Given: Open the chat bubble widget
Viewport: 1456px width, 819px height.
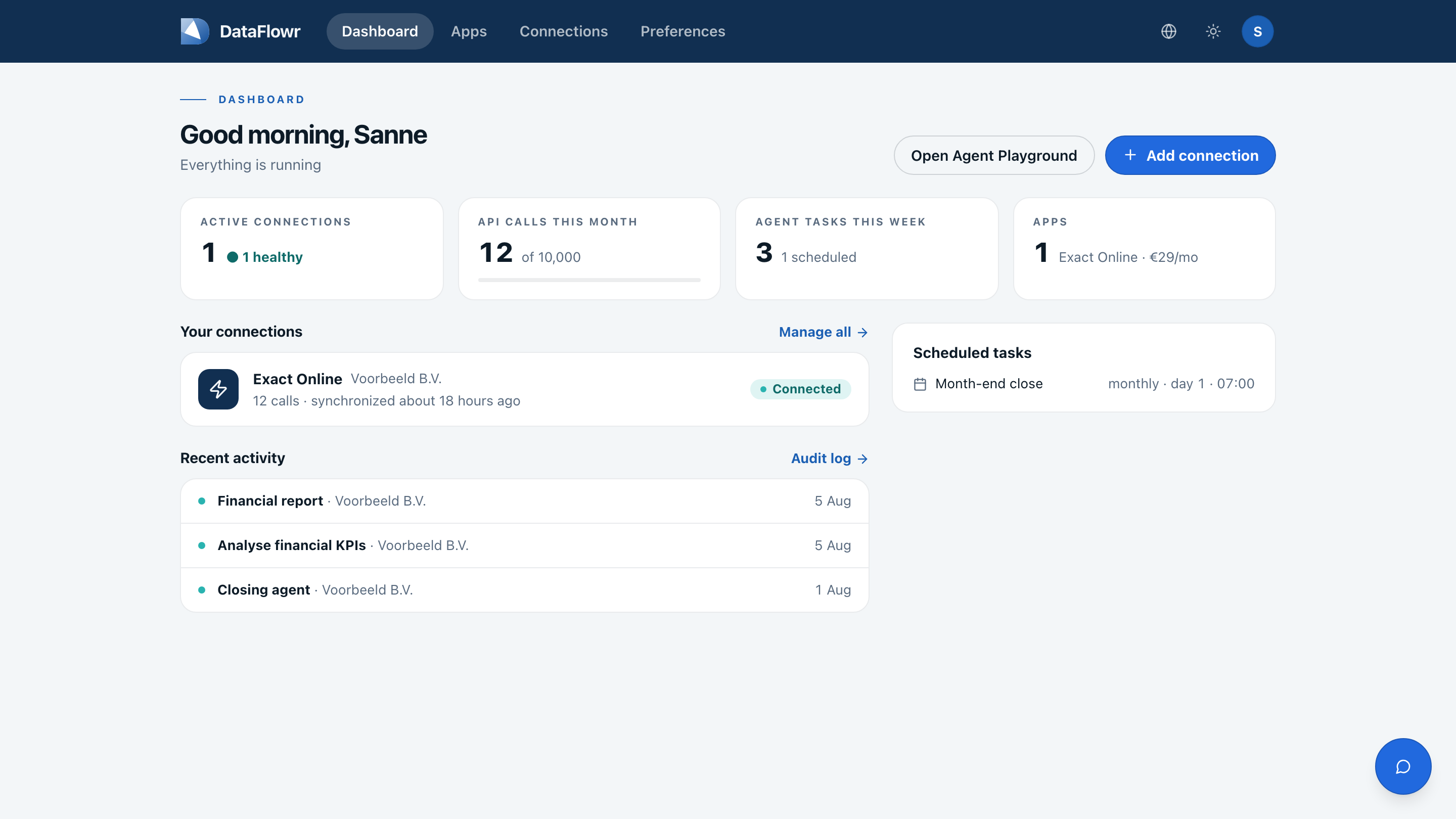Looking at the screenshot, I should tap(1403, 766).
